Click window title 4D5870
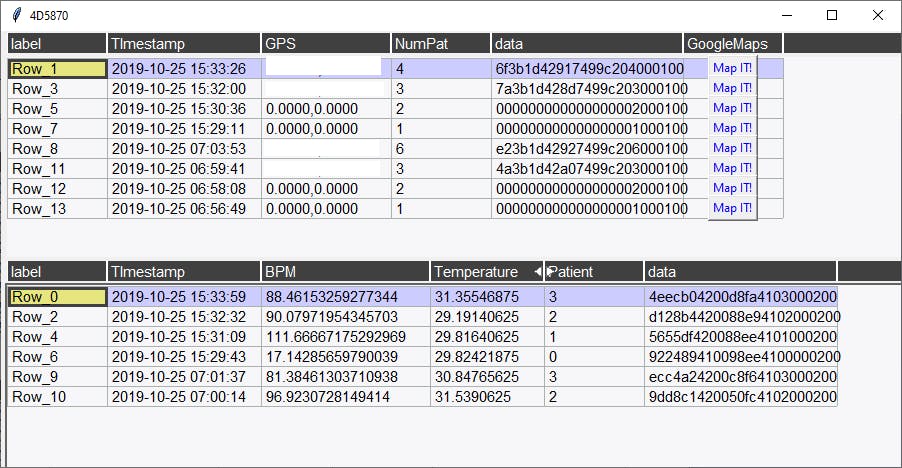This screenshot has height=468, width=902. 49,16
